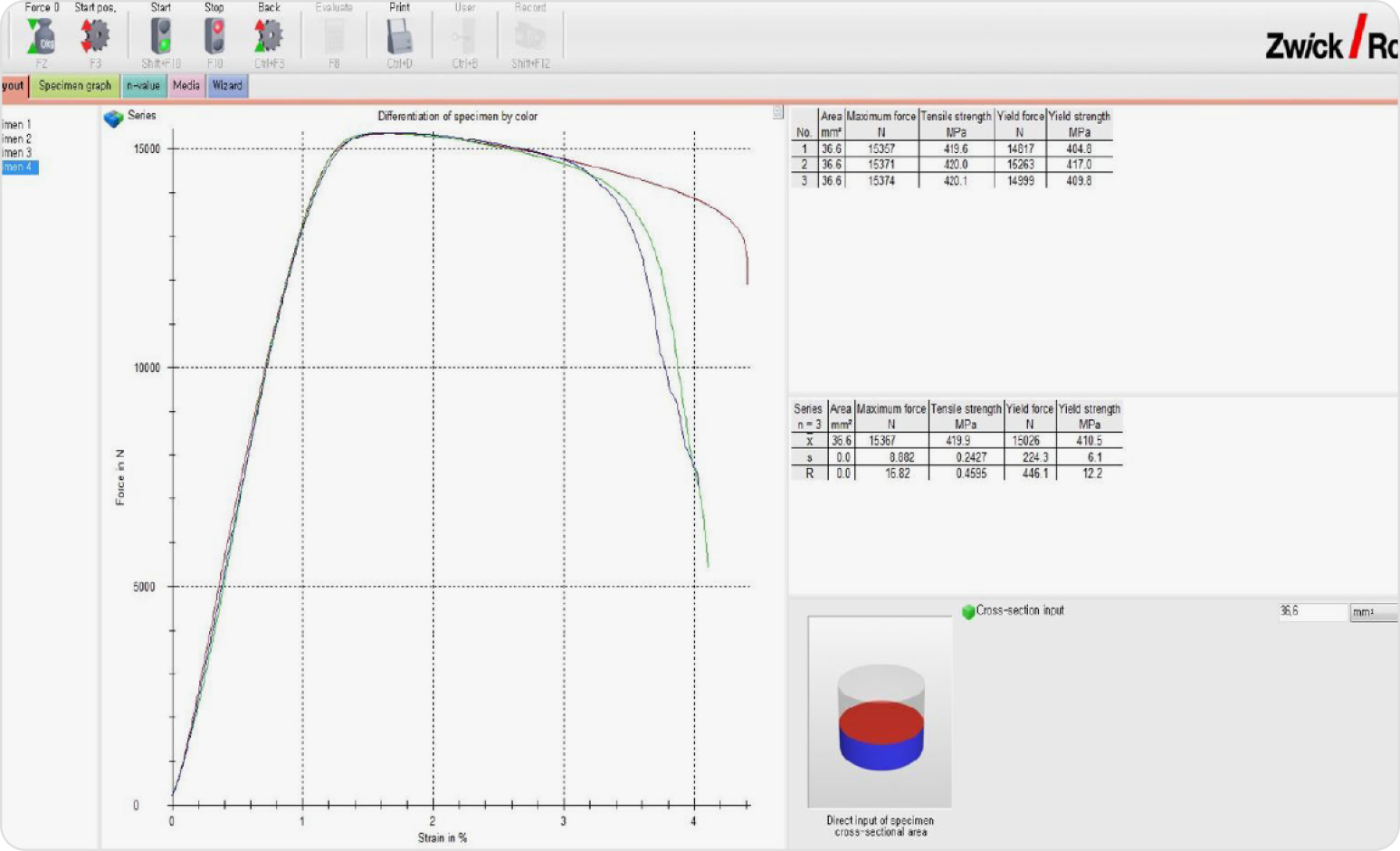Click the cross-section area value field
Screen dimensions: 1400x851
1312,612
